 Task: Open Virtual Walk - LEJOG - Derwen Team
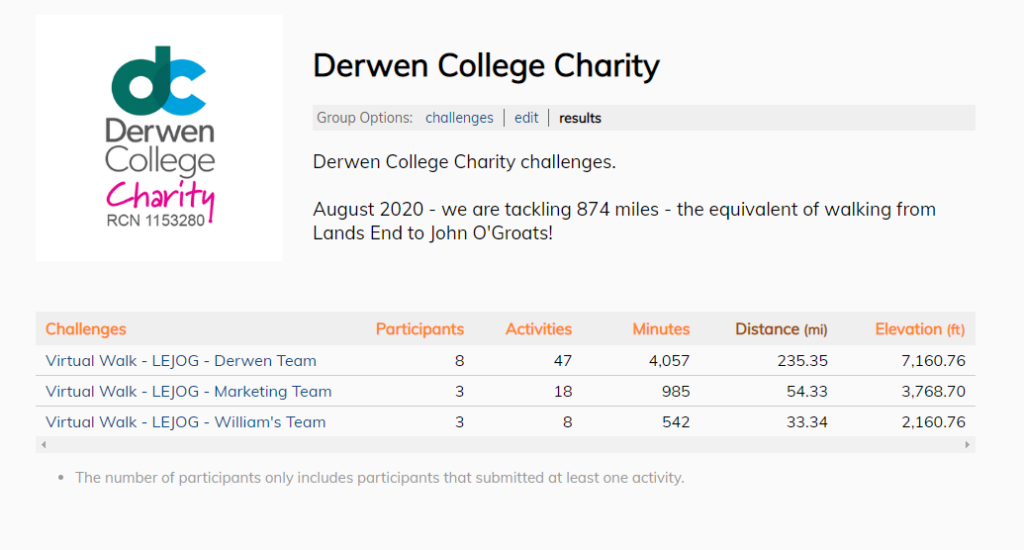point(181,361)
